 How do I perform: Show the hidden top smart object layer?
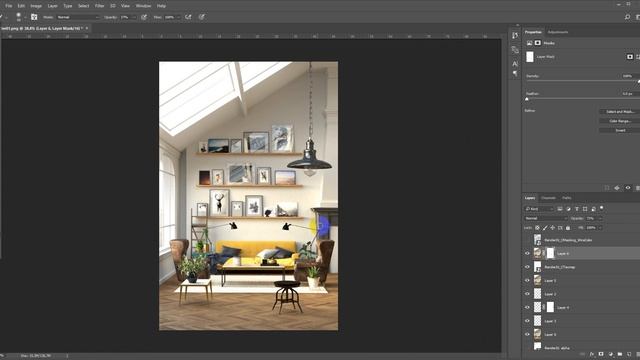pyautogui.click(x=527, y=240)
